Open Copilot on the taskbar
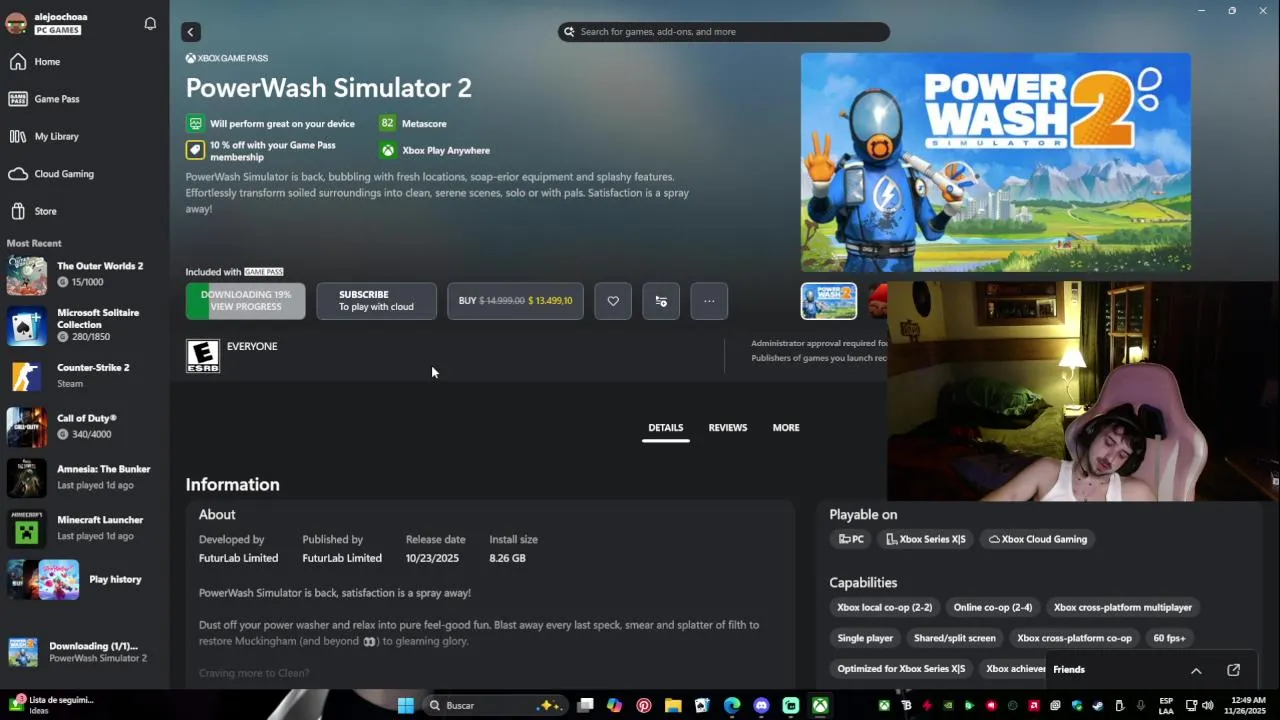The height and width of the screenshot is (720, 1280). point(614,706)
